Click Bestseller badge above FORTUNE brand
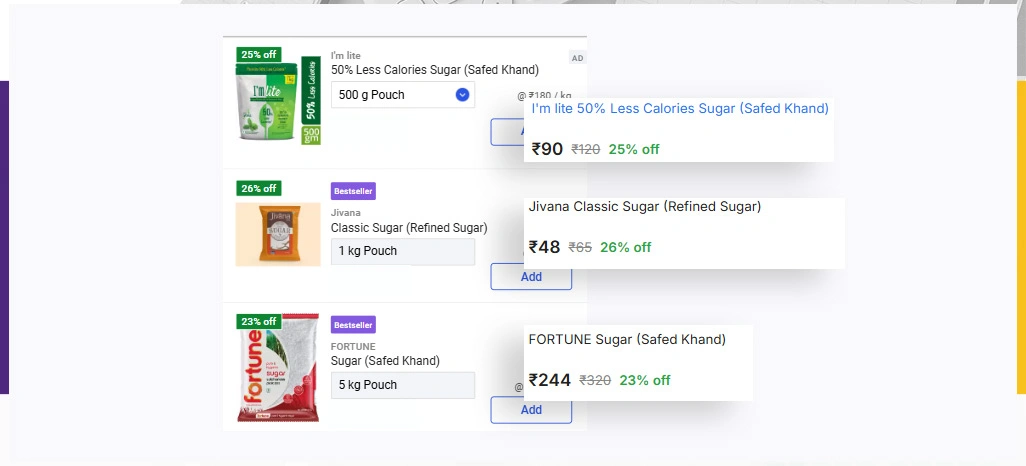This screenshot has height=466, width=1026. (353, 325)
